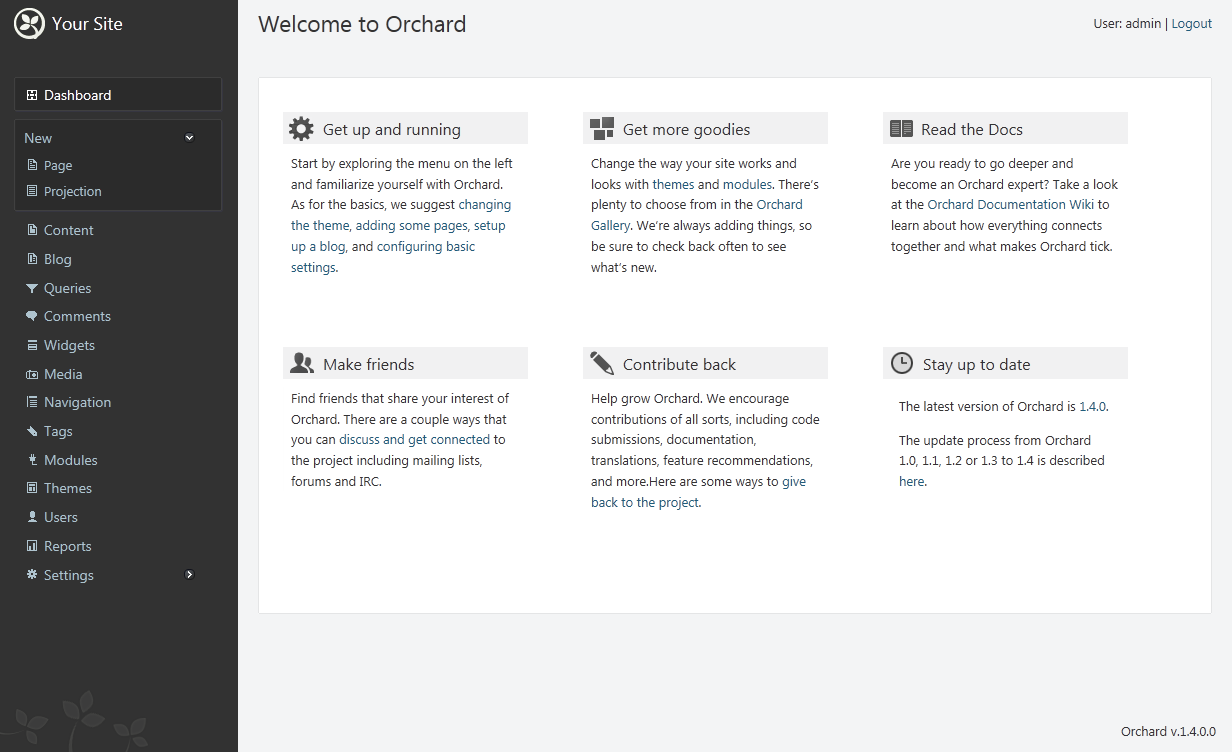The height and width of the screenshot is (752, 1232).
Task: Click the Modules plug icon
Action: pyautogui.click(x=32, y=460)
